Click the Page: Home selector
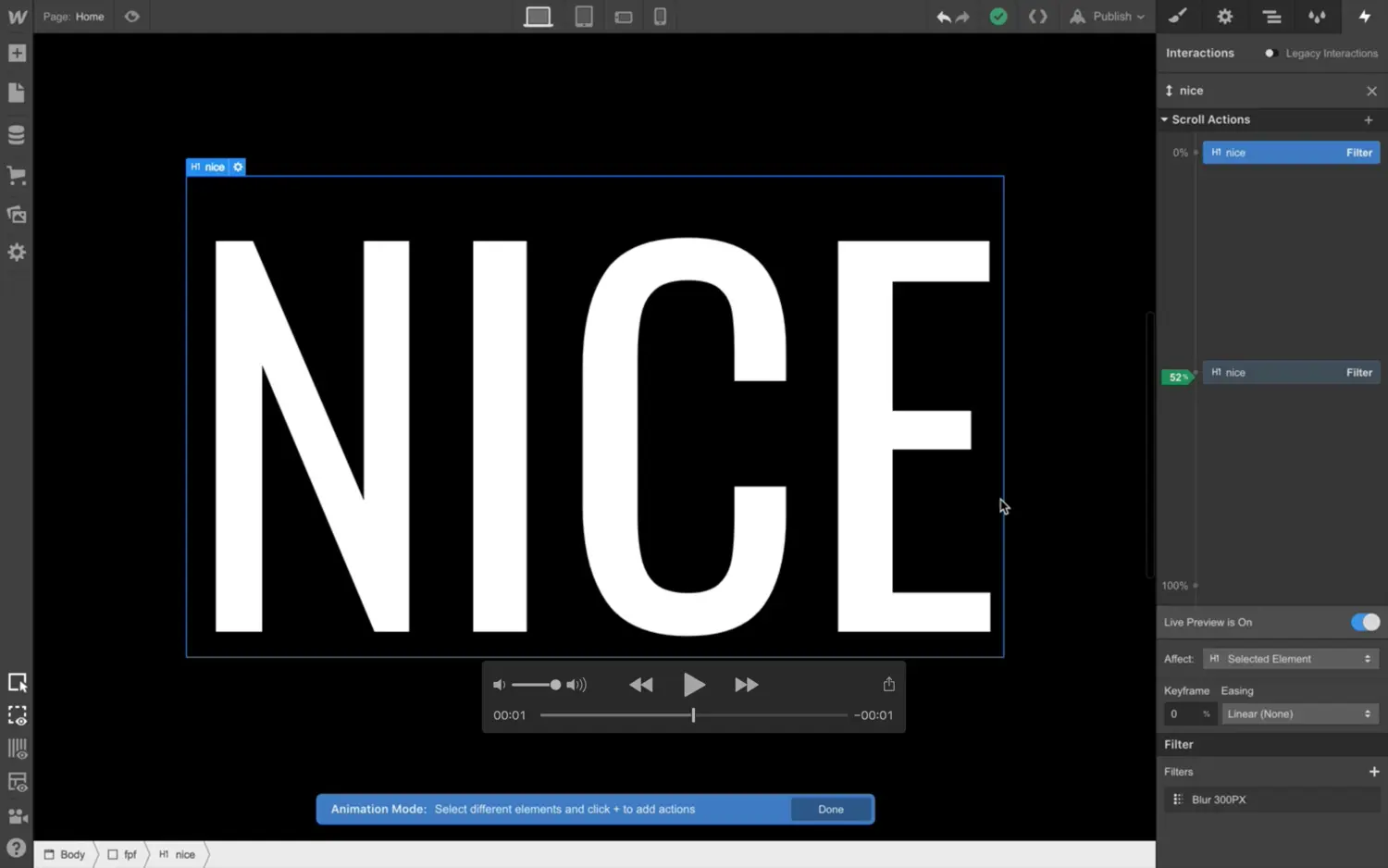The image size is (1388, 868). coord(73,17)
